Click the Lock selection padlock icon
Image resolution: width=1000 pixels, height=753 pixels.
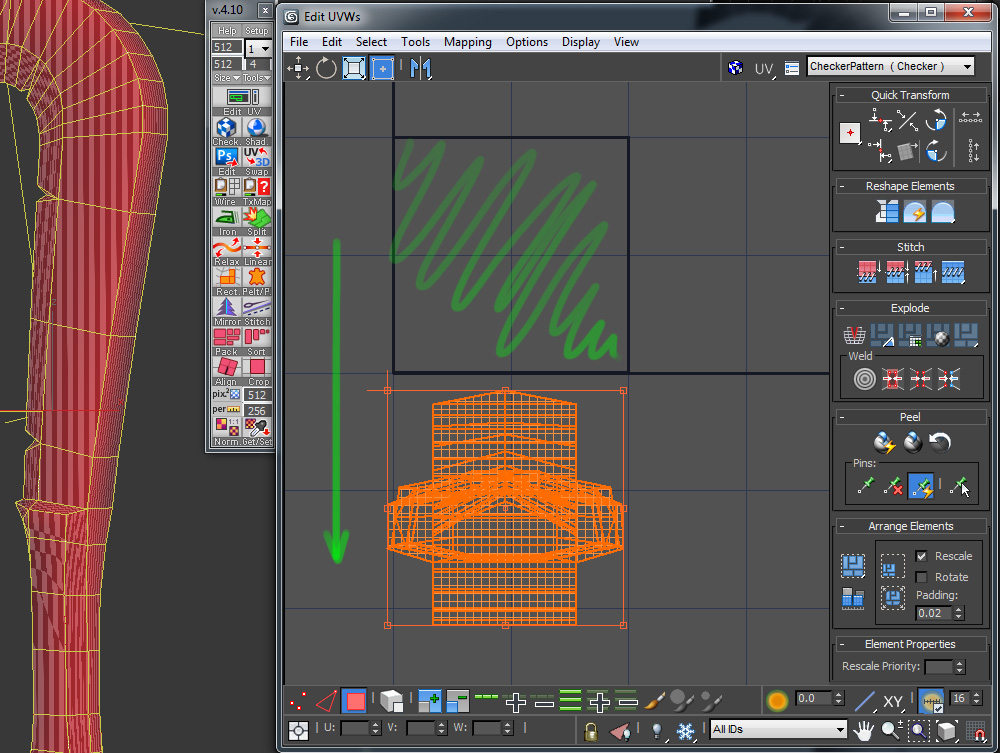point(591,730)
